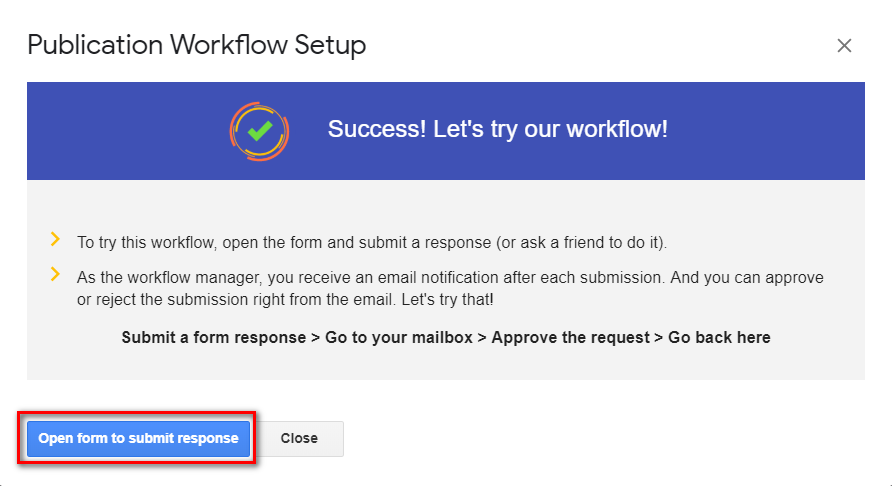Image resolution: width=892 pixels, height=486 pixels.
Task: Open form to submit response
Action: 138,438
